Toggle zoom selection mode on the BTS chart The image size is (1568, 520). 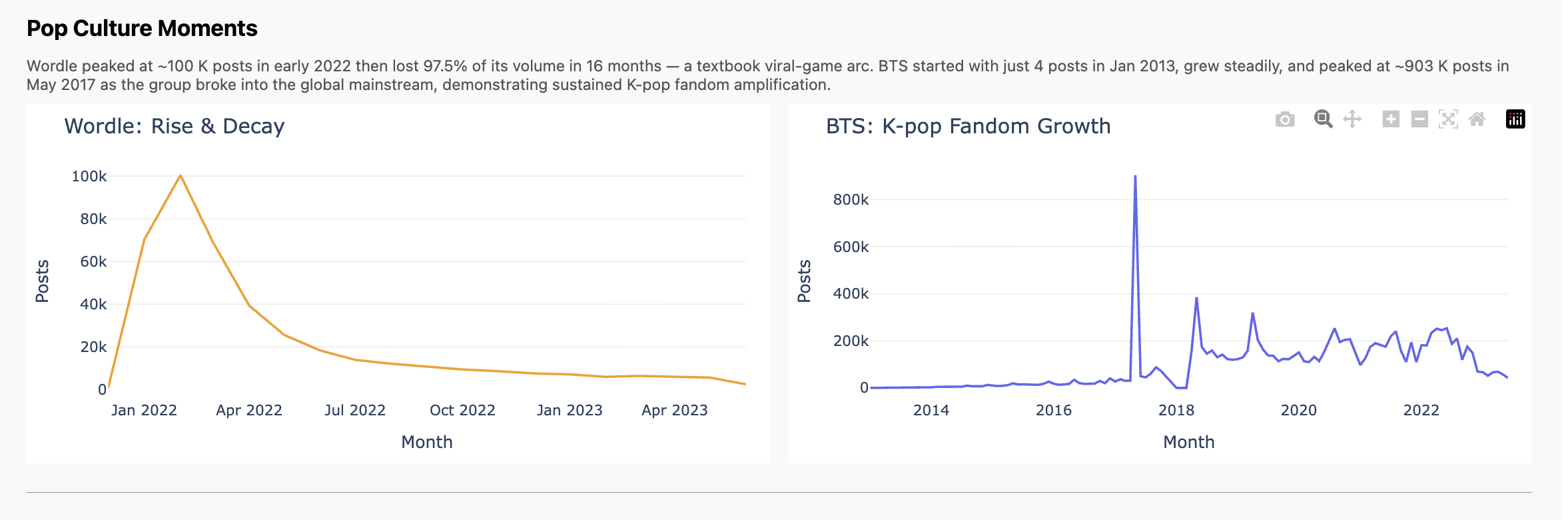[x=1324, y=120]
